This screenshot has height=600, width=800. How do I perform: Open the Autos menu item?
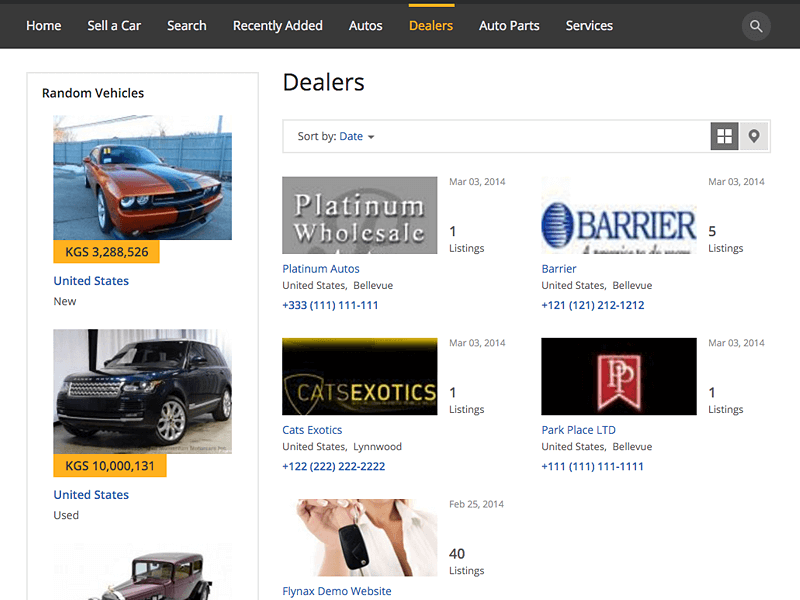365,26
